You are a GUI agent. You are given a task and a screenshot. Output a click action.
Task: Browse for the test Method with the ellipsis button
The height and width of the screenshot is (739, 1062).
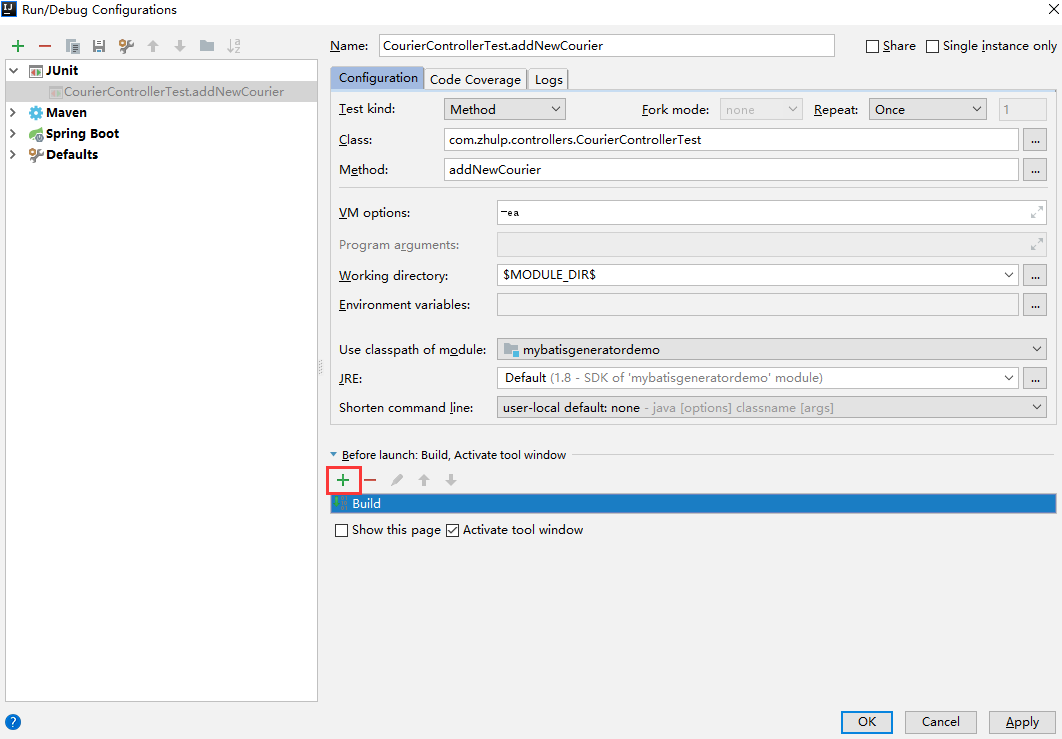(1035, 170)
